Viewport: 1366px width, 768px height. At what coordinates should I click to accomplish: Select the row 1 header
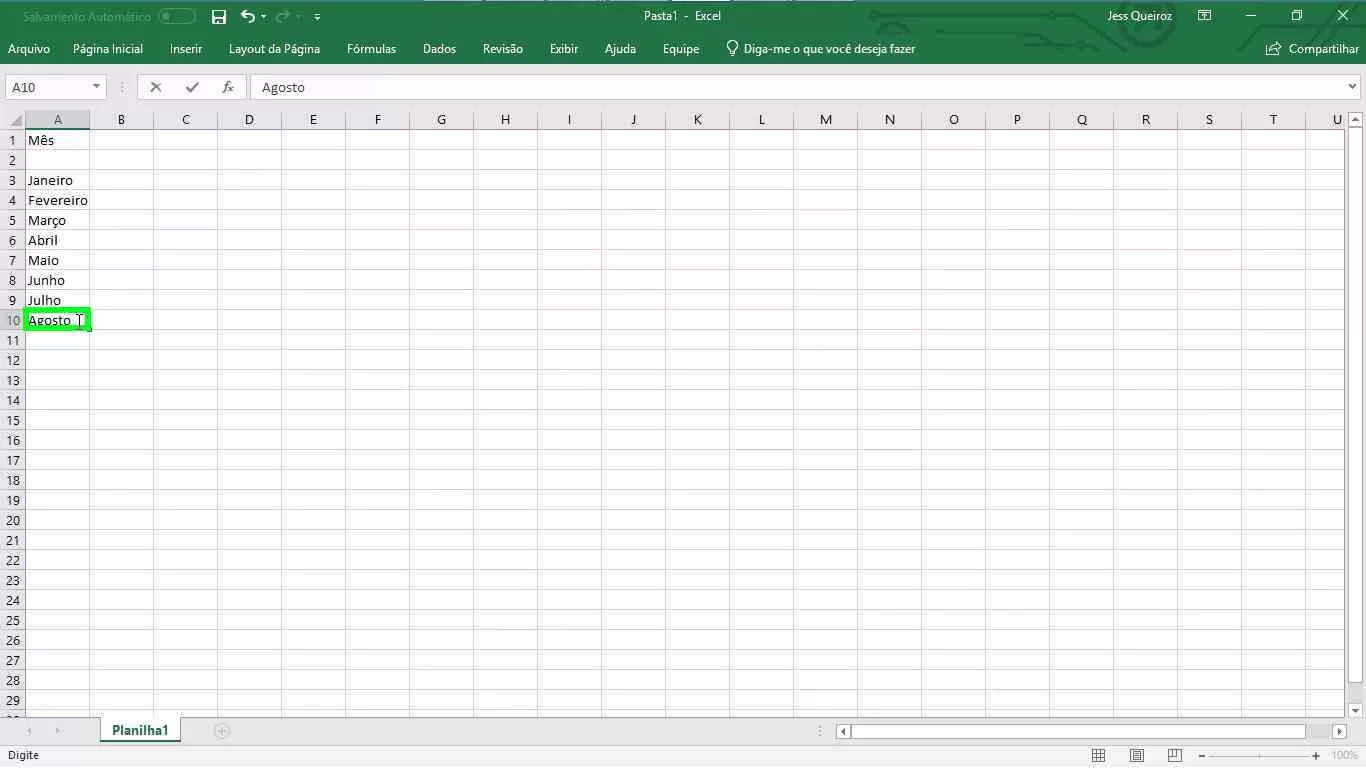click(13, 140)
